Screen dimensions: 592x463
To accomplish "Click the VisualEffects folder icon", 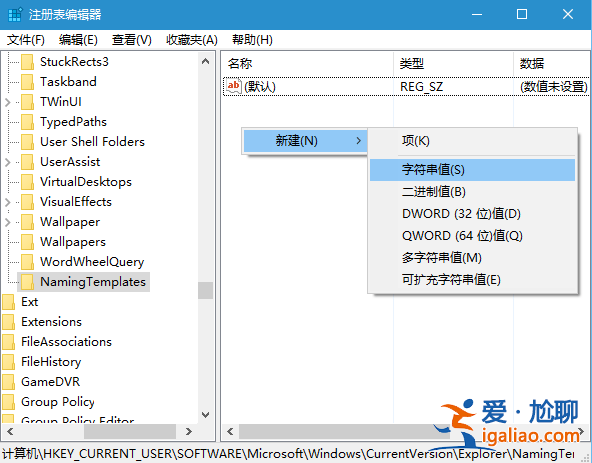I will pyautogui.click(x=28, y=202).
